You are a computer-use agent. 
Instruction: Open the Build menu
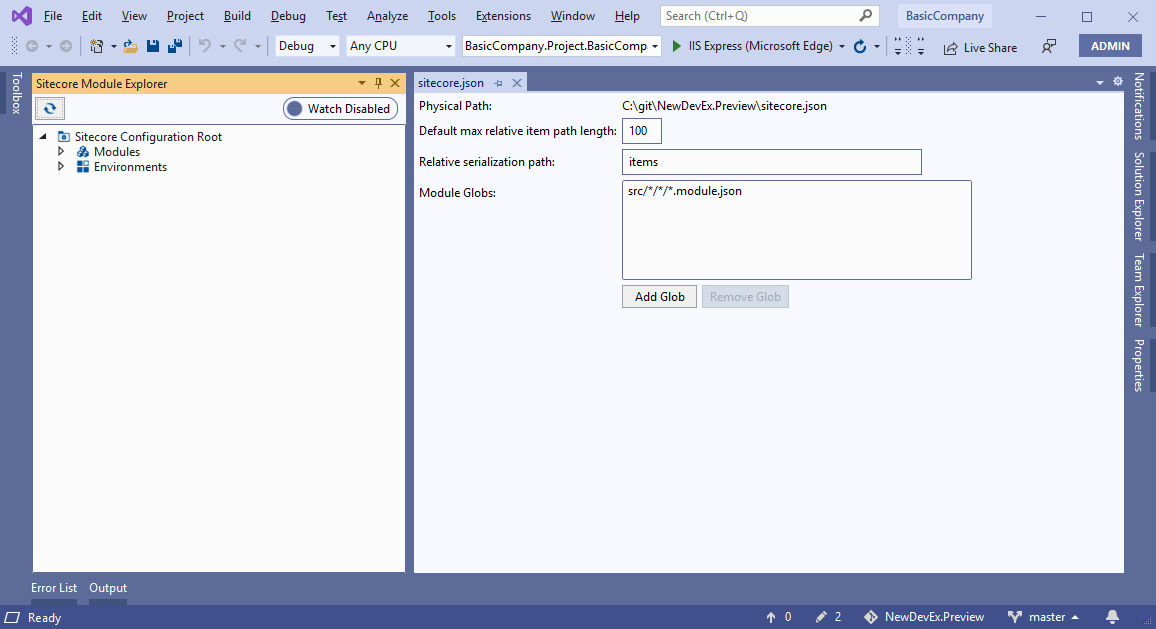click(237, 15)
